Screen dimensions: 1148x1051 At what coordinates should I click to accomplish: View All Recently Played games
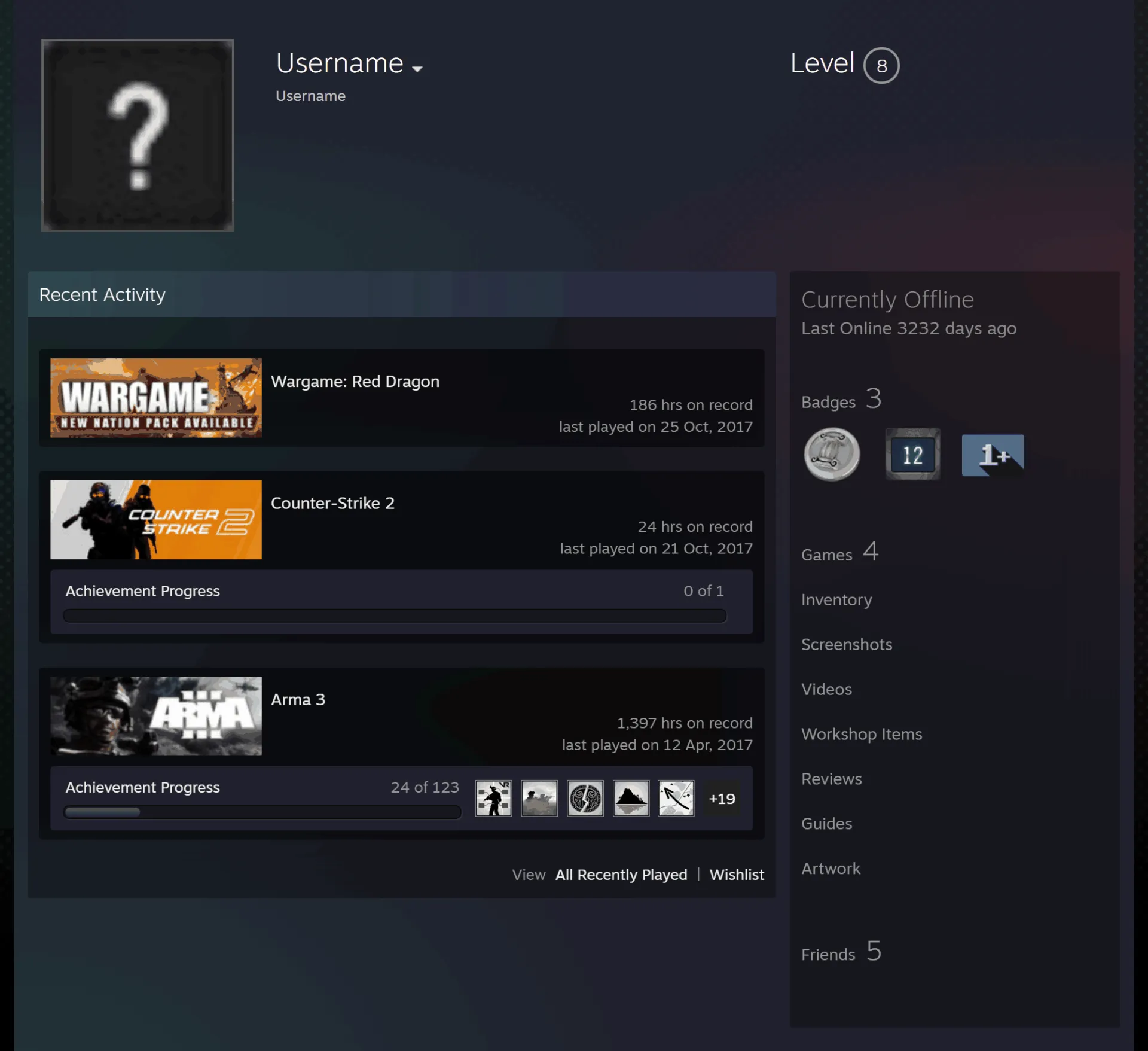coord(621,875)
